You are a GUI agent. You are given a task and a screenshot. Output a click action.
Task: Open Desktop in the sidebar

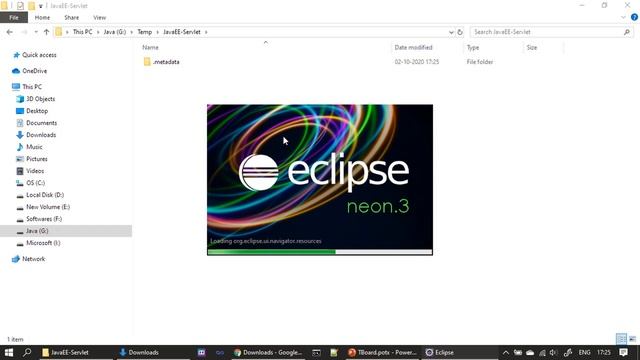pyautogui.click(x=37, y=111)
